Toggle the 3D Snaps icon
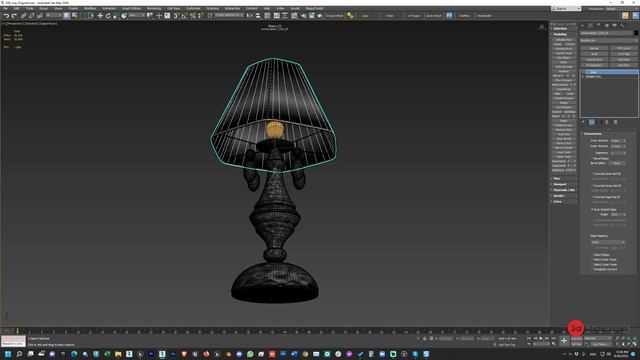The width and height of the screenshot is (640, 360). click(176, 16)
